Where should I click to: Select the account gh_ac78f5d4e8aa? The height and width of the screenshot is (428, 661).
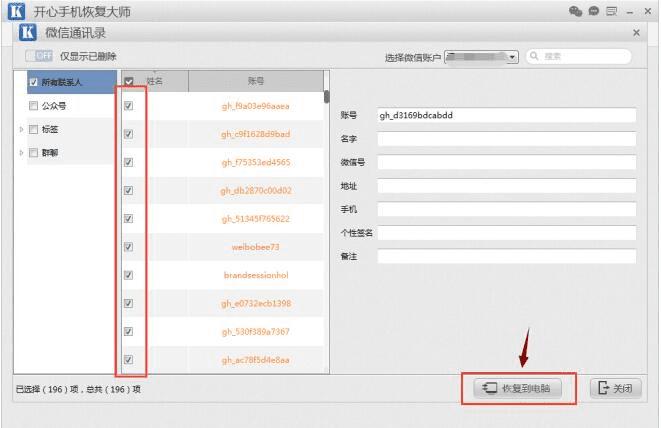click(255, 360)
